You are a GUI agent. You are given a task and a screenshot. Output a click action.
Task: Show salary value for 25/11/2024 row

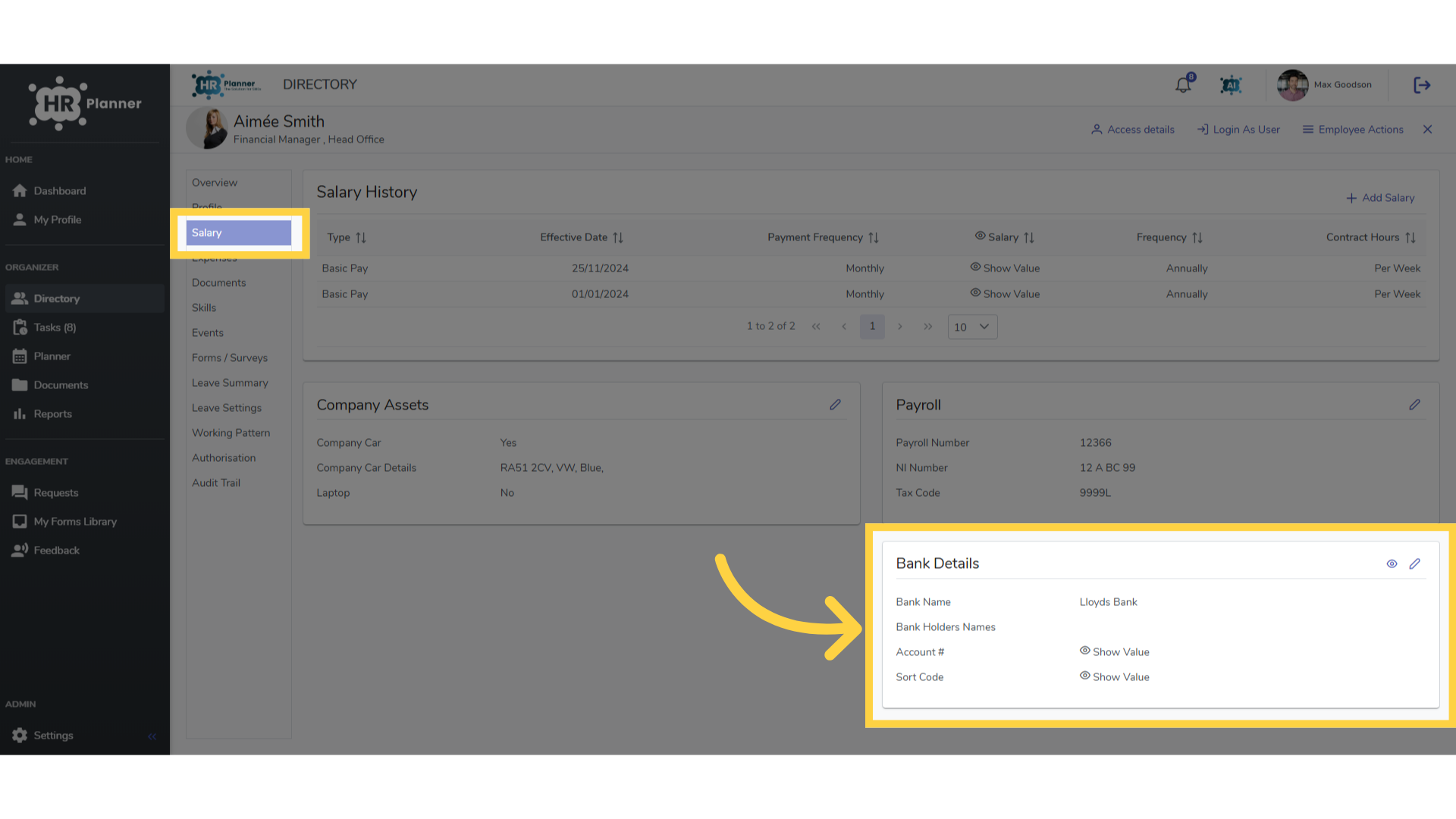tap(1005, 268)
